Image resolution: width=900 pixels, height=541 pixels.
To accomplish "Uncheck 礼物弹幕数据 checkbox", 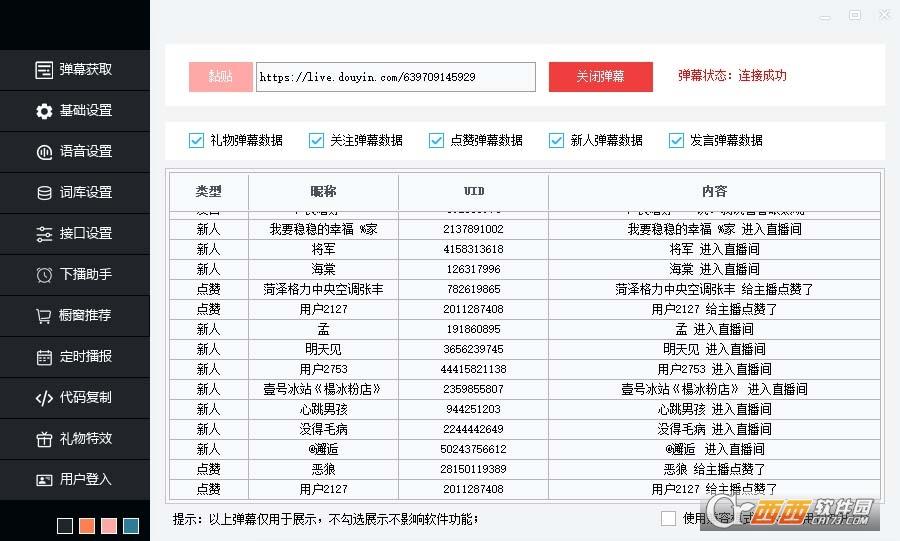I will pyautogui.click(x=196, y=141).
